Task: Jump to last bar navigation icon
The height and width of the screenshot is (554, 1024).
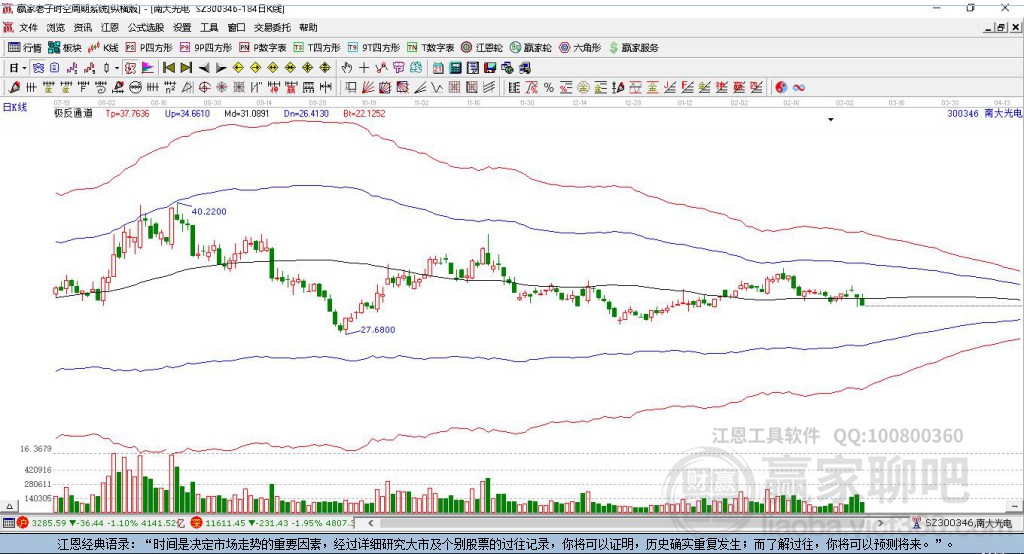Action: (186, 68)
